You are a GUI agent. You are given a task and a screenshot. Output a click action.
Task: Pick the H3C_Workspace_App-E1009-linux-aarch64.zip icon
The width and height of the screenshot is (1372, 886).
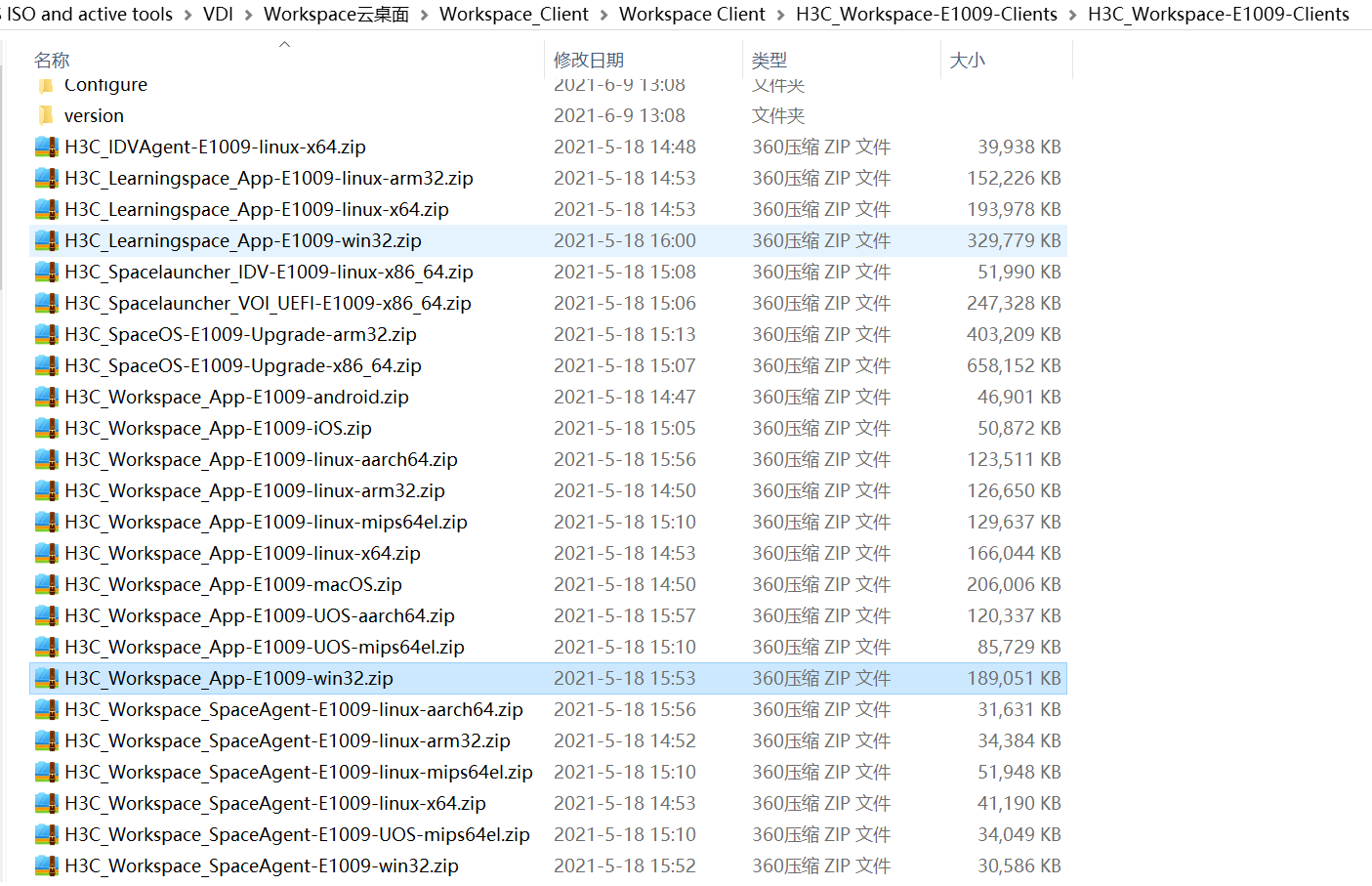pyautogui.click(x=46, y=459)
